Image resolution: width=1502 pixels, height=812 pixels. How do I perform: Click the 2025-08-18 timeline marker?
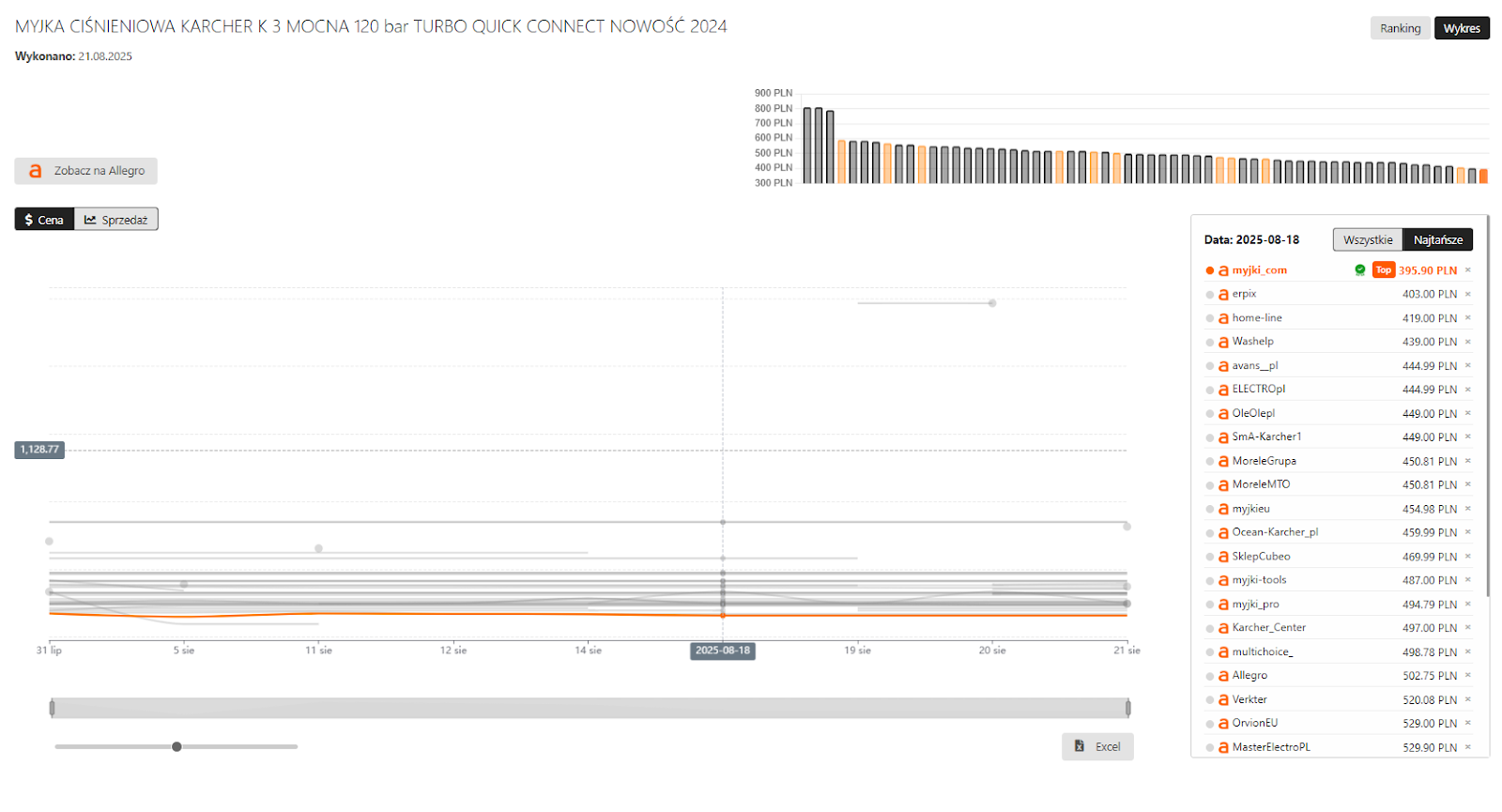point(723,651)
